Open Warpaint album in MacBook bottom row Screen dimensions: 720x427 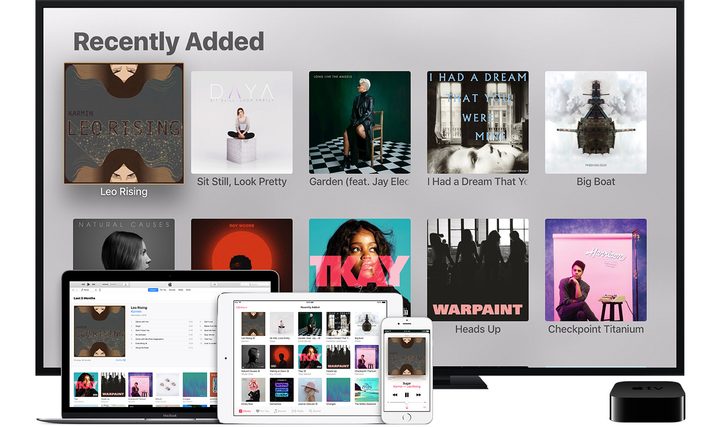tap(113, 384)
